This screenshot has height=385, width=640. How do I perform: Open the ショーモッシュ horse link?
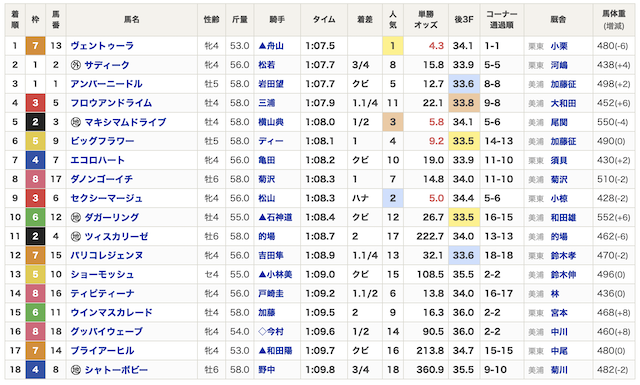tap(102, 274)
